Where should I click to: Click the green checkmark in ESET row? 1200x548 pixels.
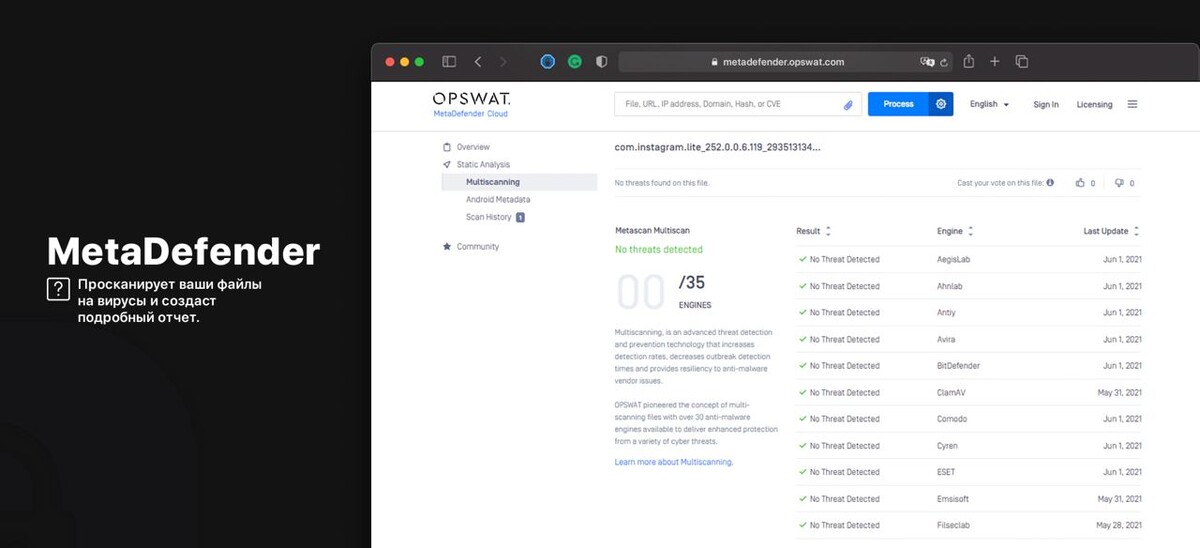[802, 472]
